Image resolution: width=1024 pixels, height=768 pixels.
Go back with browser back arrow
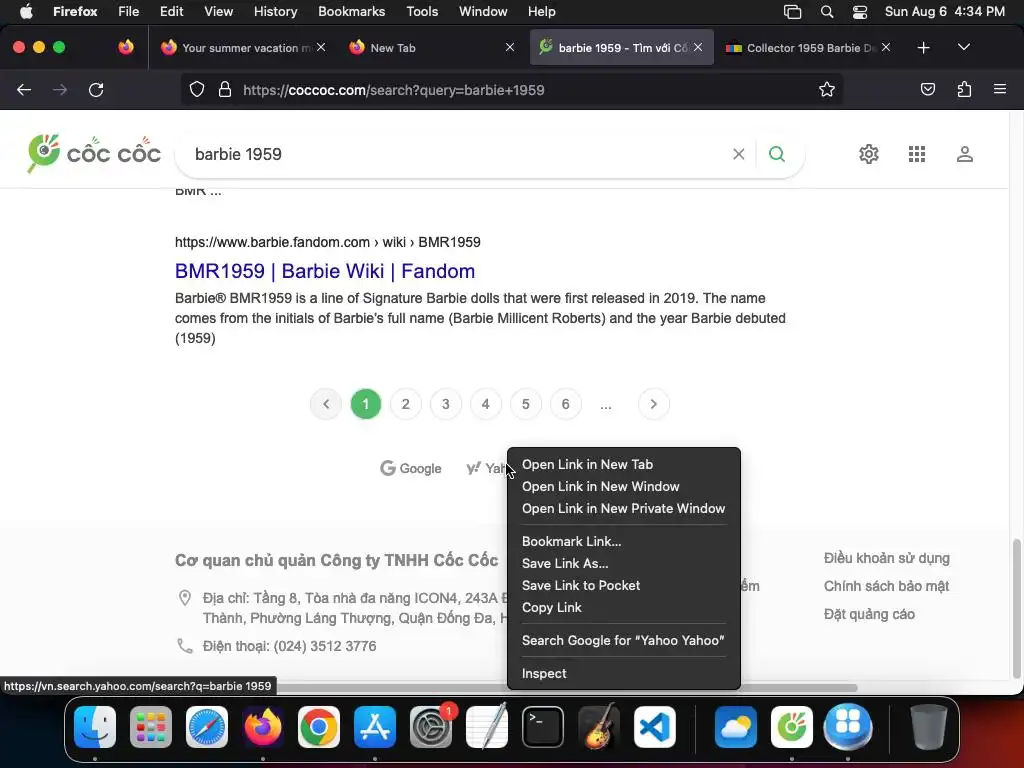pos(24,90)
